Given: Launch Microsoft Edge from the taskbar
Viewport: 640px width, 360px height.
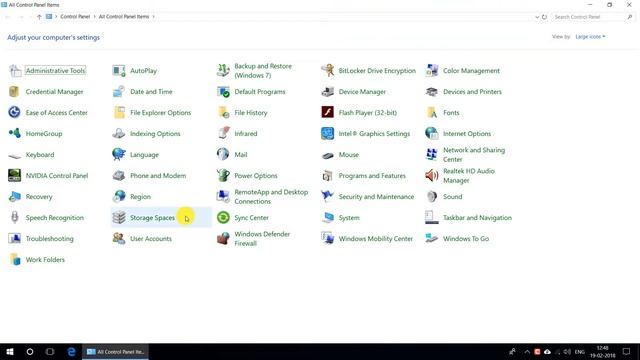Looking at the screenshot, I should coord(71,351).
